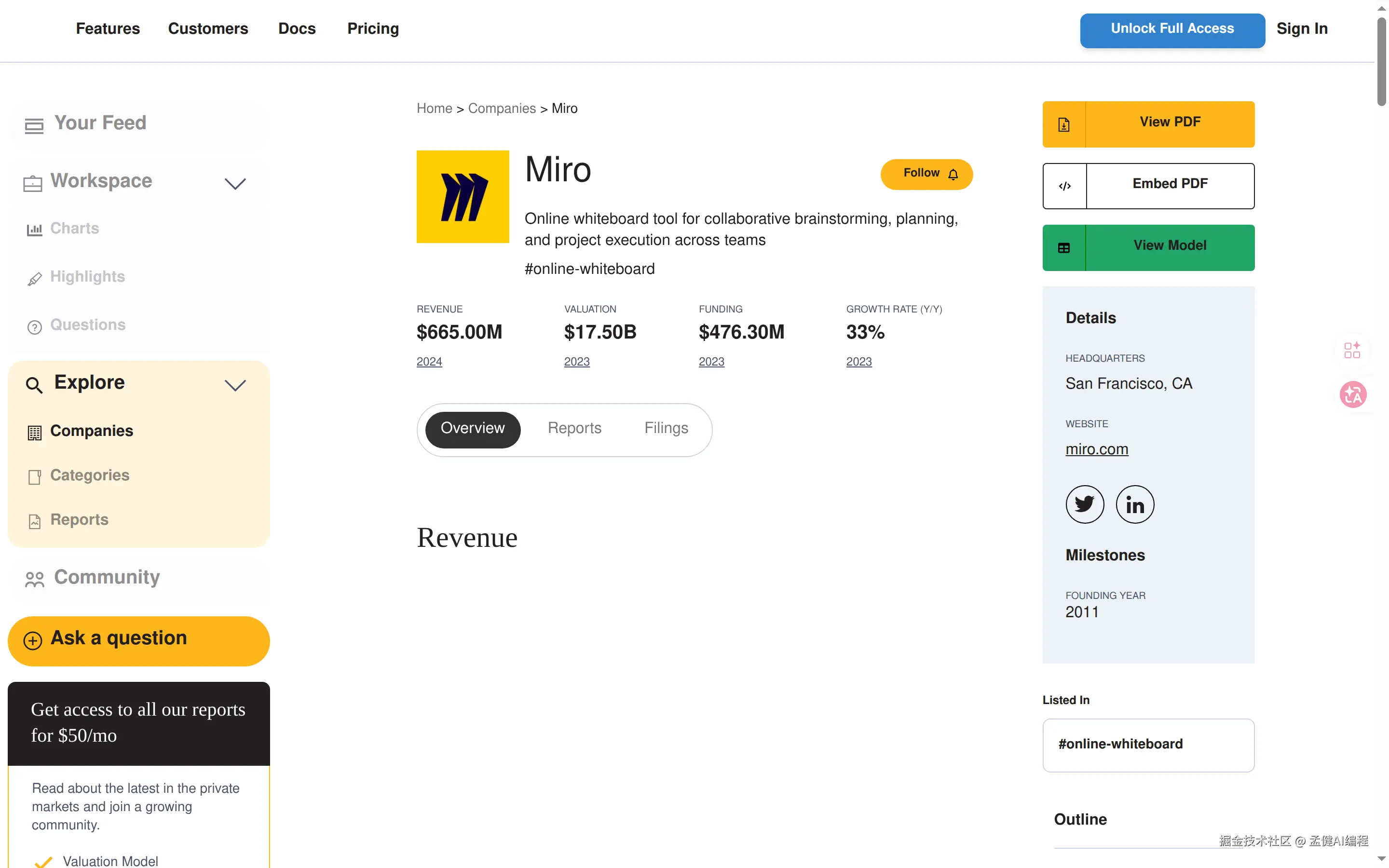The height and width of the screenshot is (868, 1389).
Task: Go to Companies in the breadcrumb
Action: pyautogui.click(x=502, y=108)
